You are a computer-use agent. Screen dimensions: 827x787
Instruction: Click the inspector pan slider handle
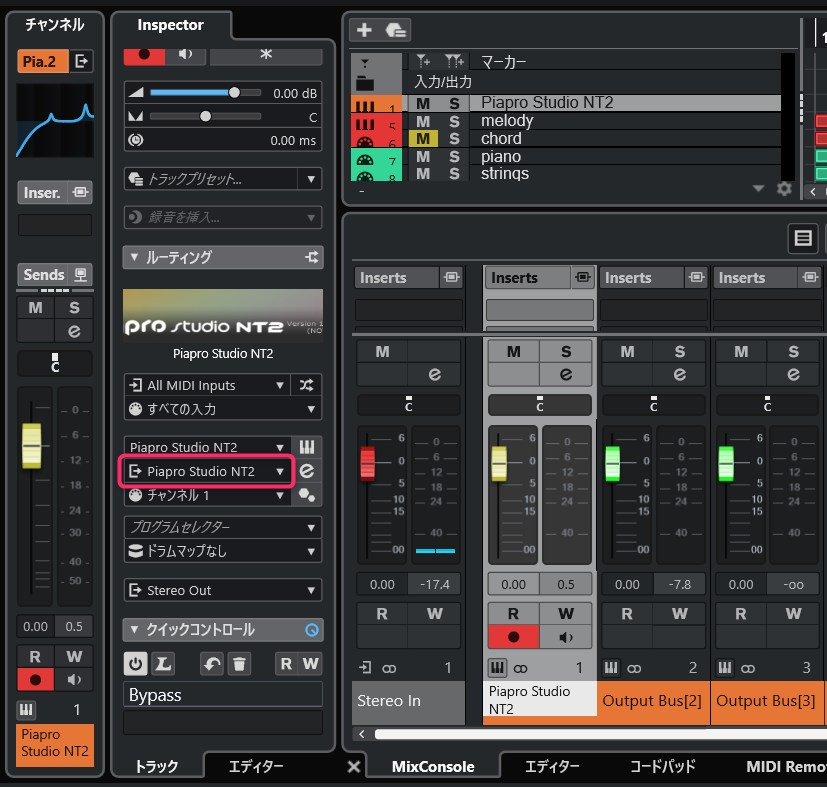point(205,116)
